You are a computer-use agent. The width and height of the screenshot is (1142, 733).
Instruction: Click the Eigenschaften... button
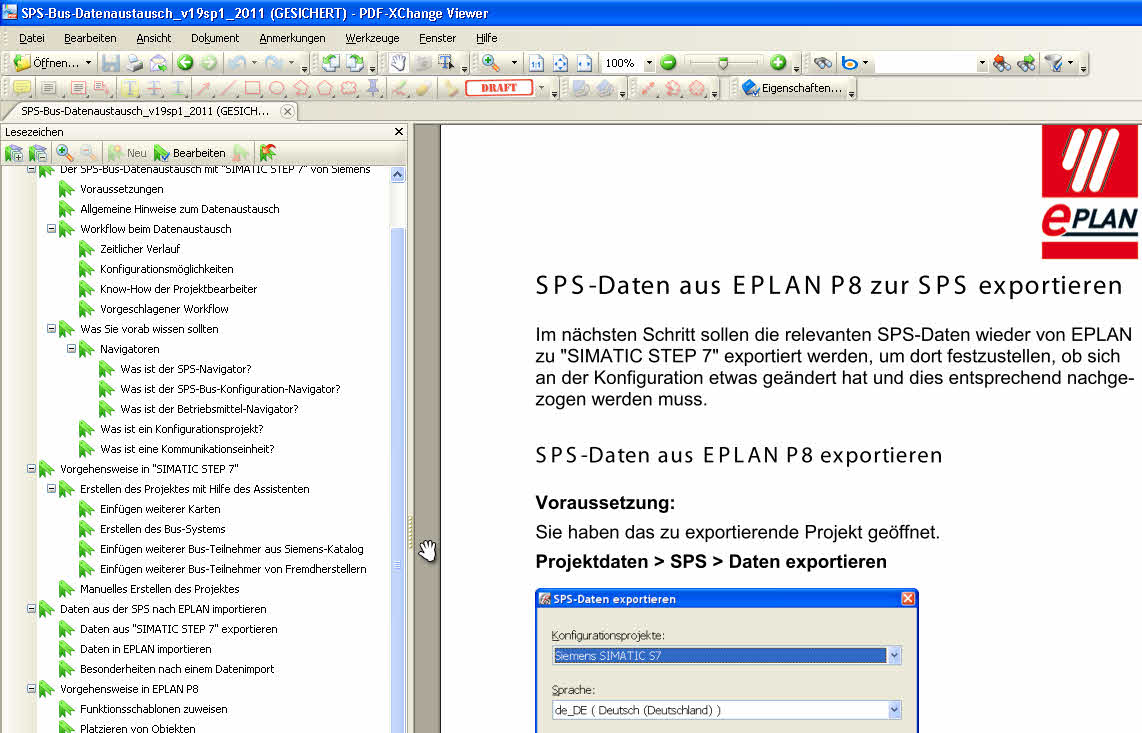tap(792, 88)
